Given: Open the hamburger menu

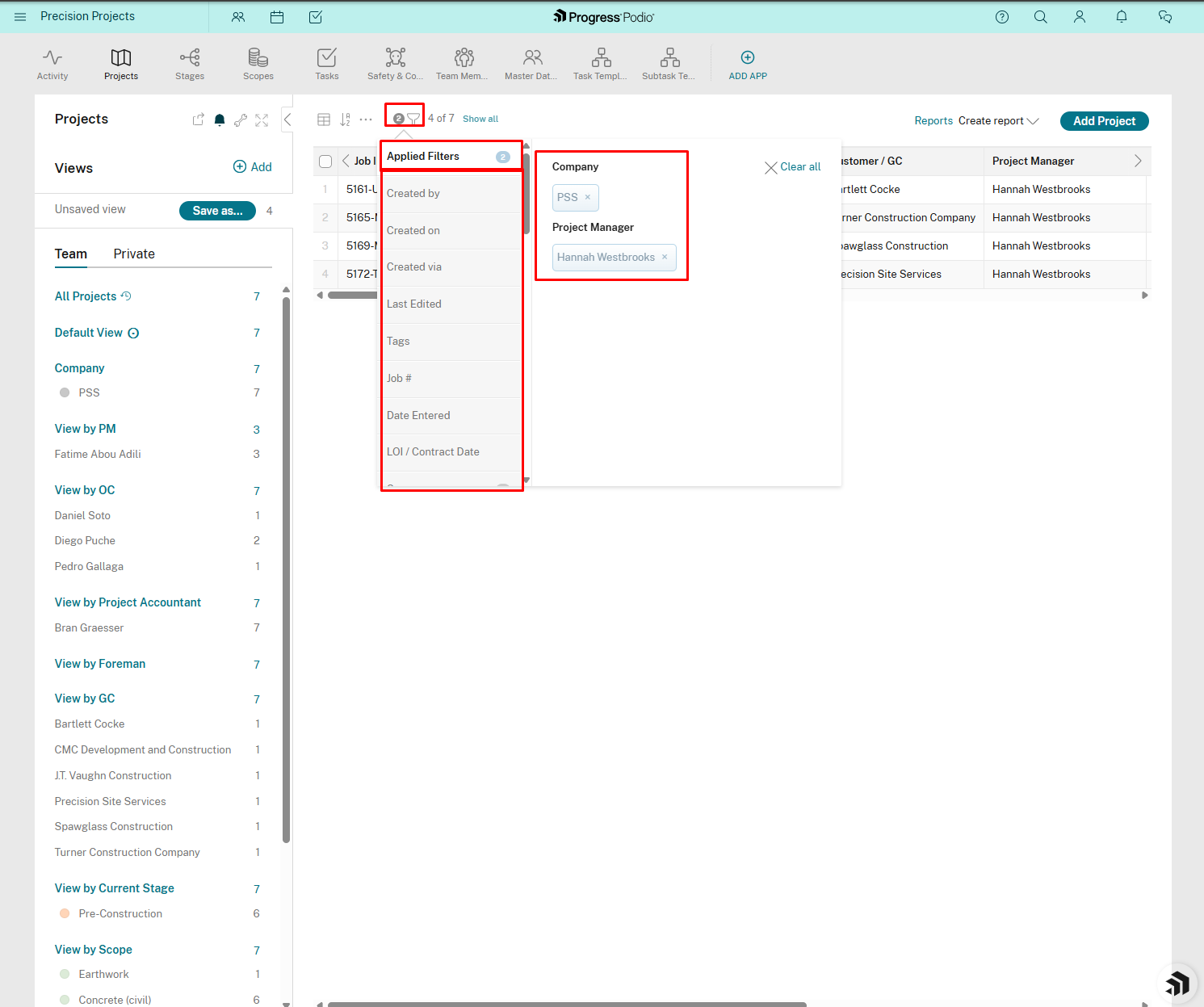Looking at the screenshot, I should pos(19,16).
